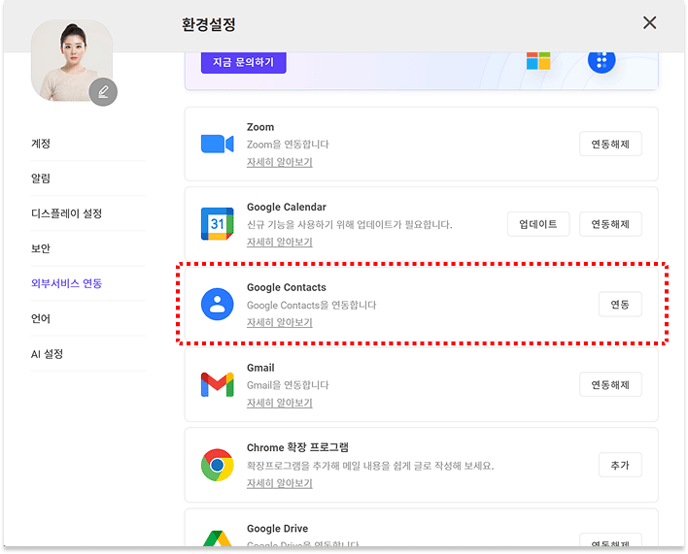Click the Google Calendar update-required description
The image size is (688, 554).
pyautogui.click(x=349, y=225)
